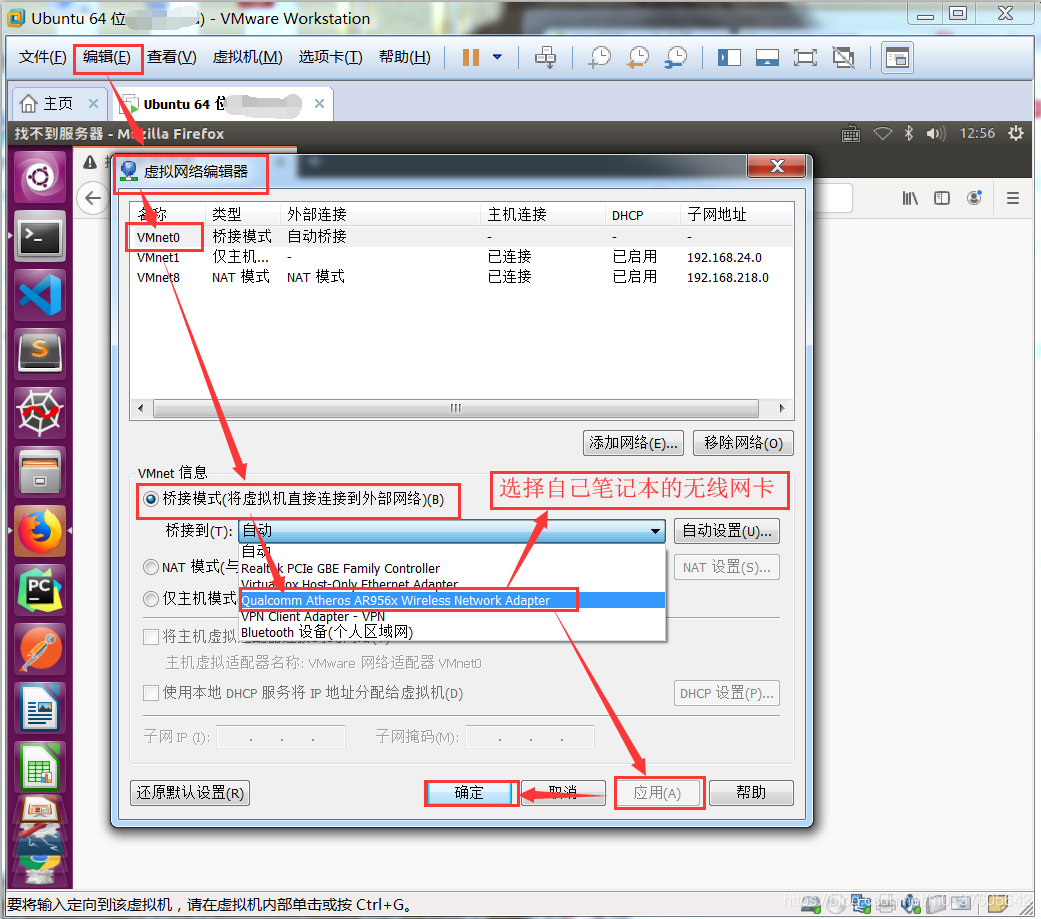Open the 编辑(E) menu
Image resolution: width=1041 pixels, height=919 pixels.
(x=107, y=57)
